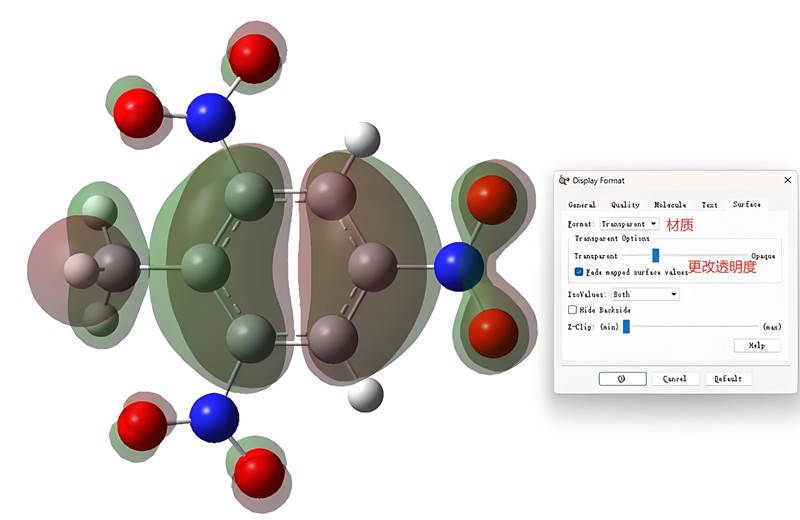Close the Display Format dialog
This screenshot has width=800, height=520.
[787, 180]
